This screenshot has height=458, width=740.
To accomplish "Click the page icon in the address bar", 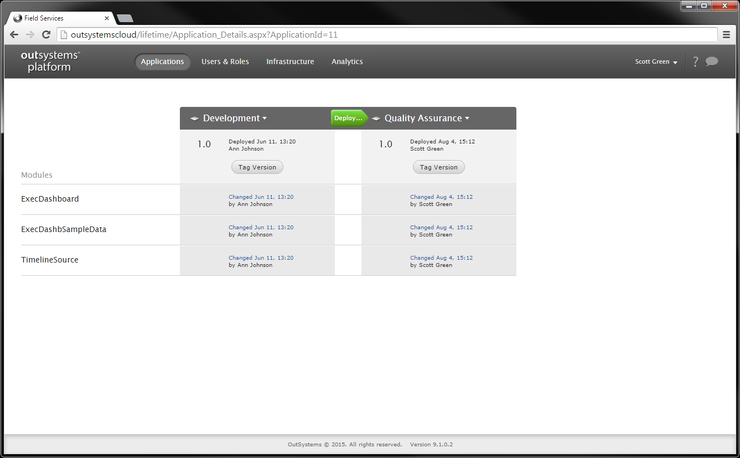I will tap(64, 34).
